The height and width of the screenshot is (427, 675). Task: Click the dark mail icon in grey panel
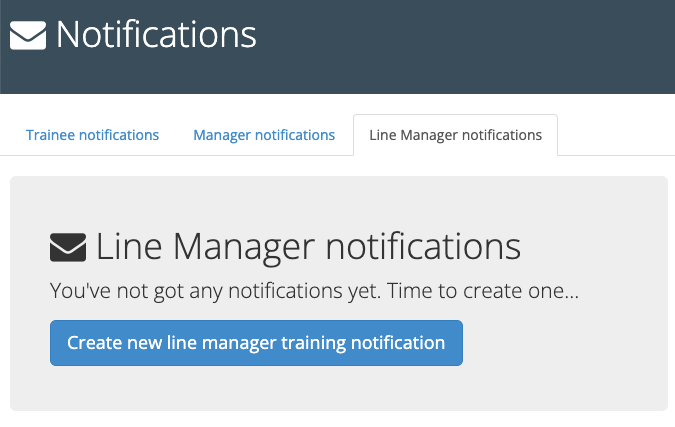click(68, 246)
